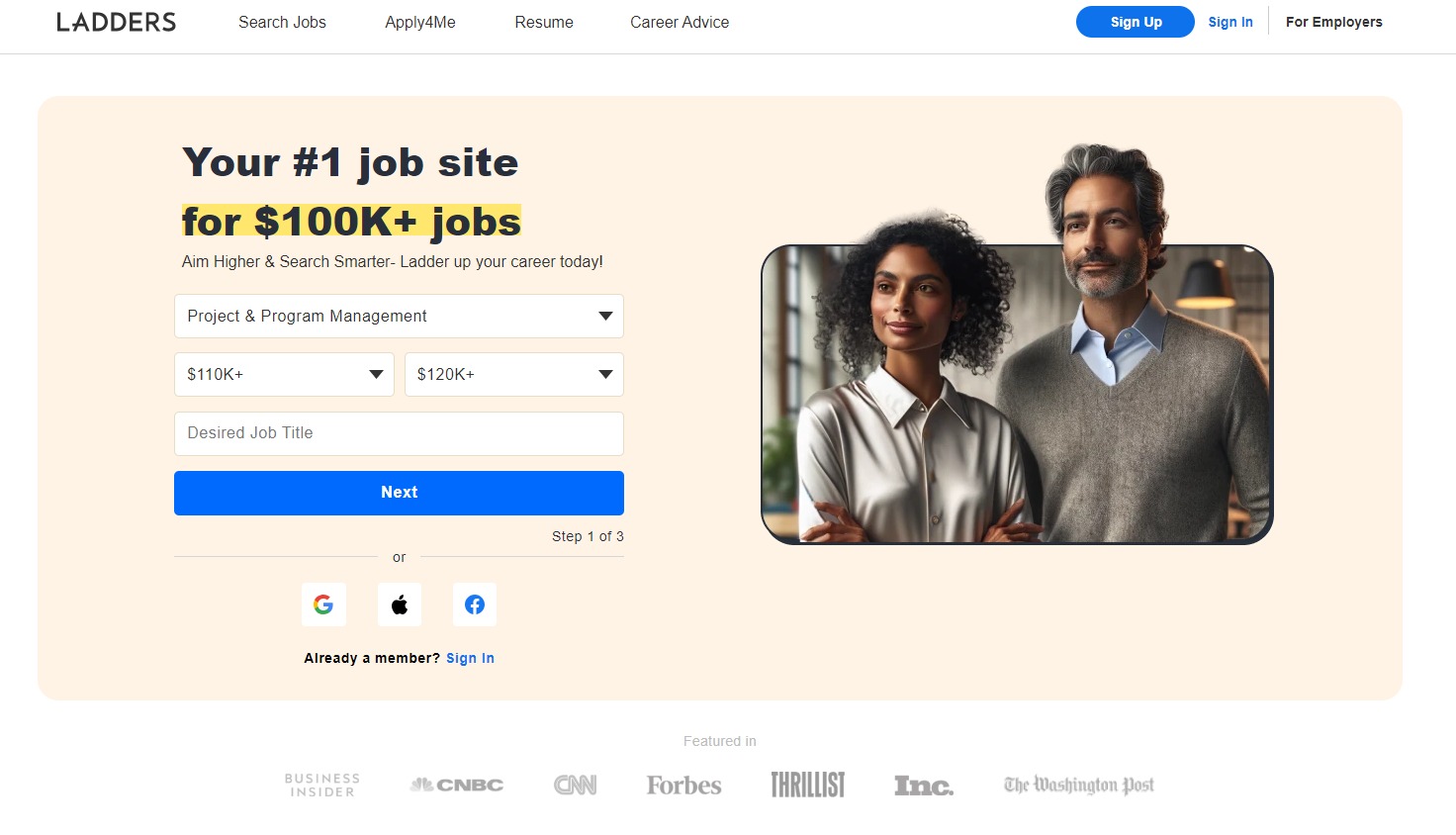Click the Inc. magazine logo
This screenshot has width=1456, height=835.
[x=923, y=784]
